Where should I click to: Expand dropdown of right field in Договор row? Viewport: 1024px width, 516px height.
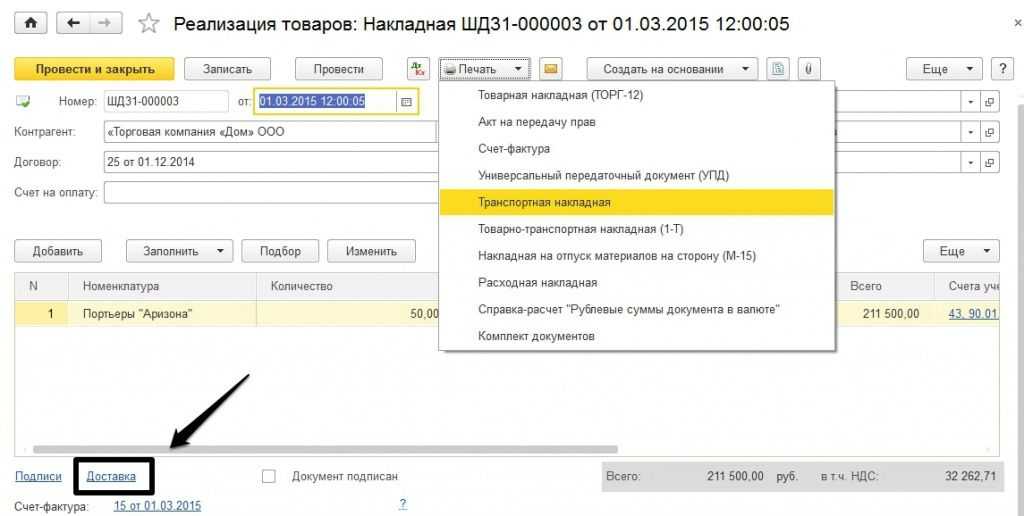coord(971,162)
